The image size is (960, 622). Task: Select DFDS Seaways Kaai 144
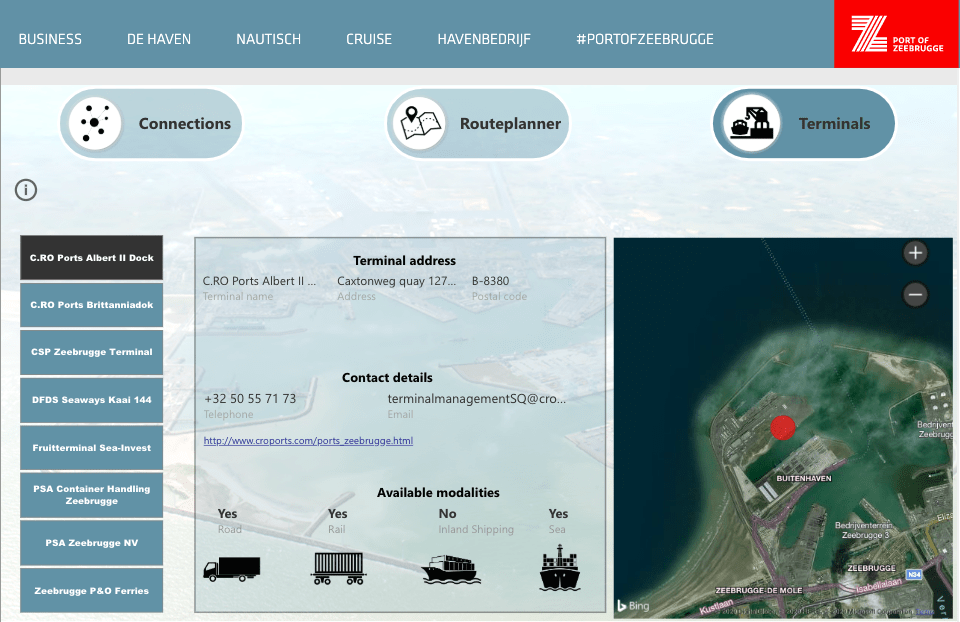(92, 400)
